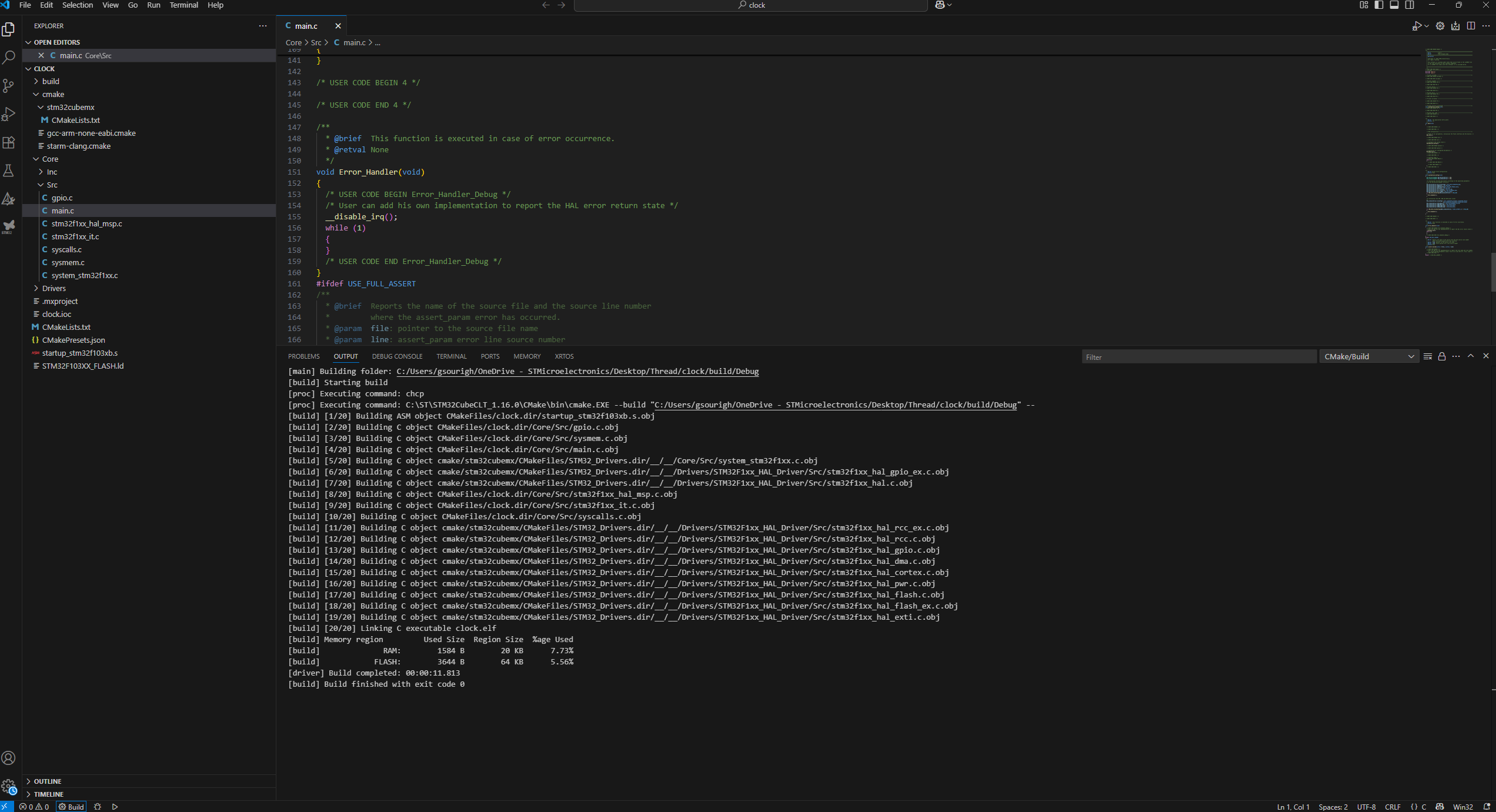
Task: Toggle output panel scroll lock
Action: (1442, 356)
